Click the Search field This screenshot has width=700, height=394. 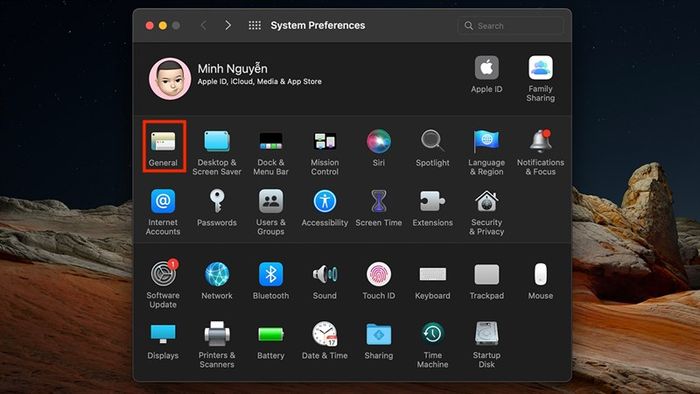point(510,26)
